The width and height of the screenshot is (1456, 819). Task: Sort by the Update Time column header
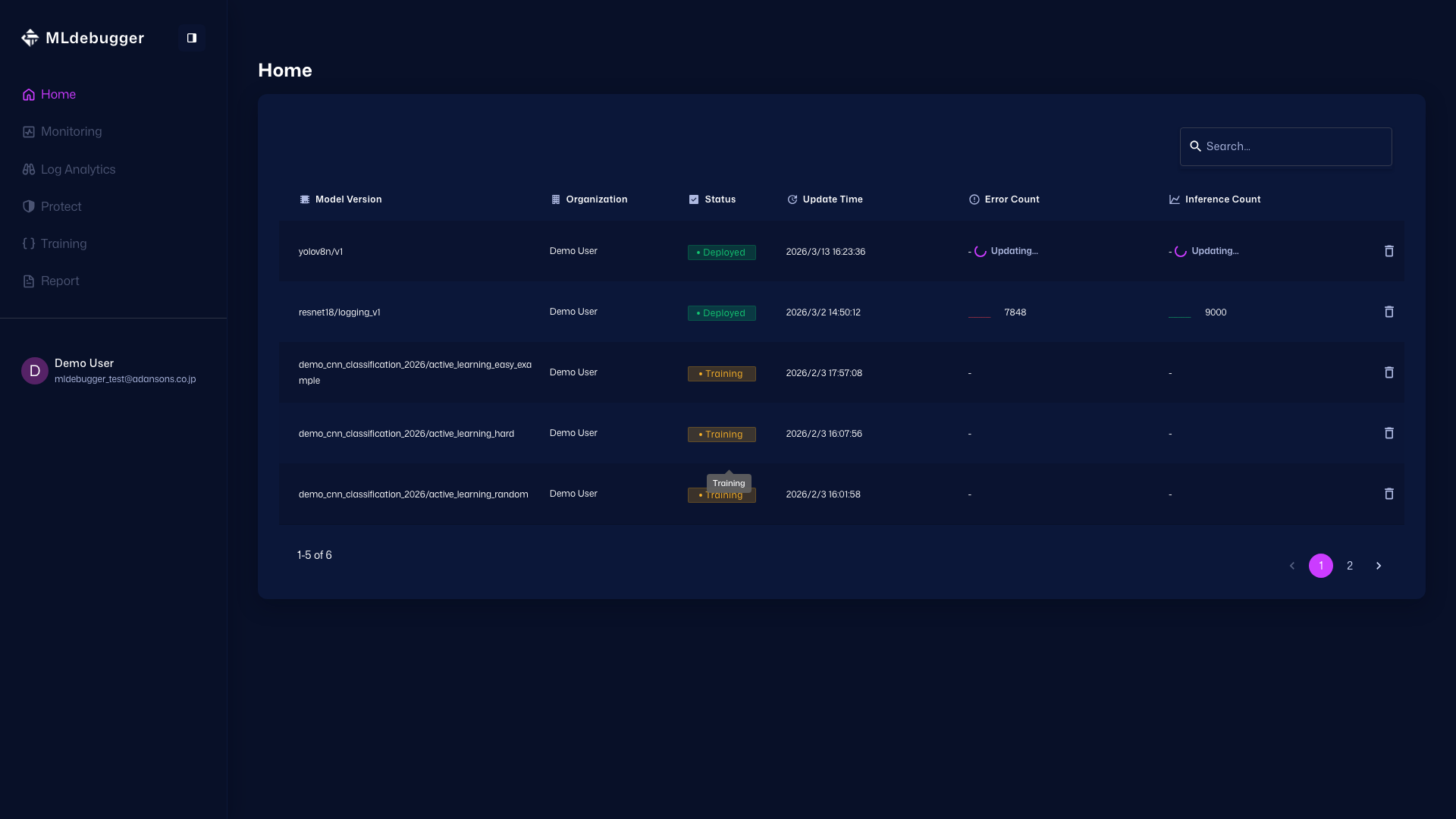pyautogui.click(x=832, y=199)
